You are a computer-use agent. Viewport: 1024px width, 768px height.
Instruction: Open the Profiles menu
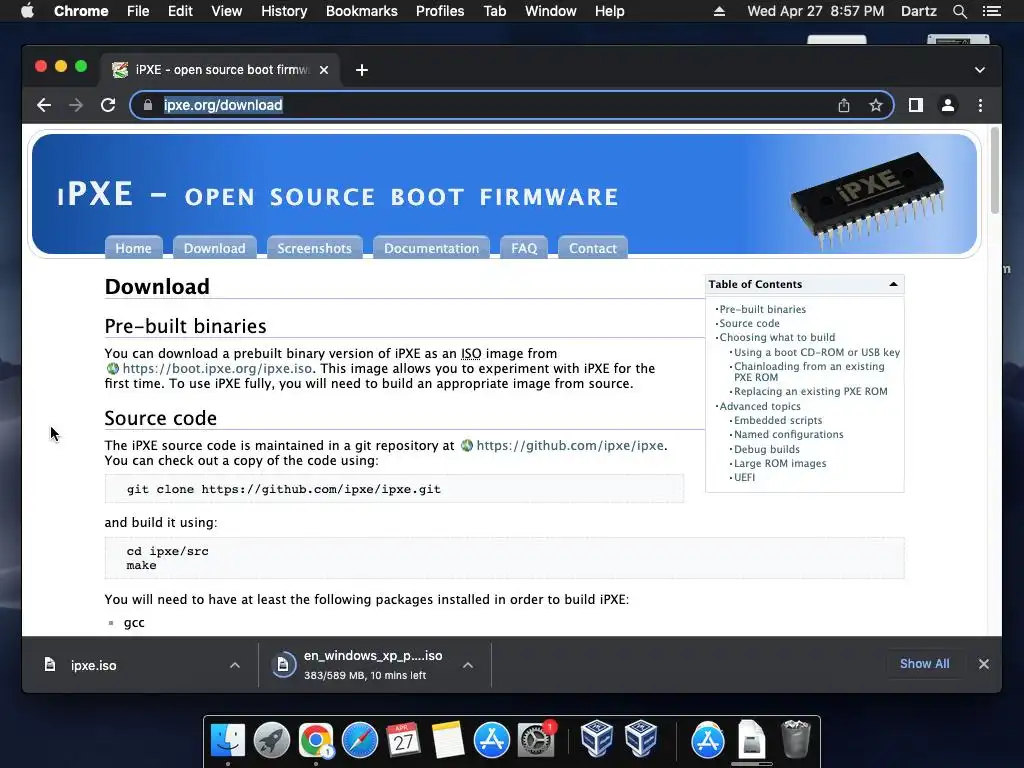pyautogui.click(x=440, y=11)
